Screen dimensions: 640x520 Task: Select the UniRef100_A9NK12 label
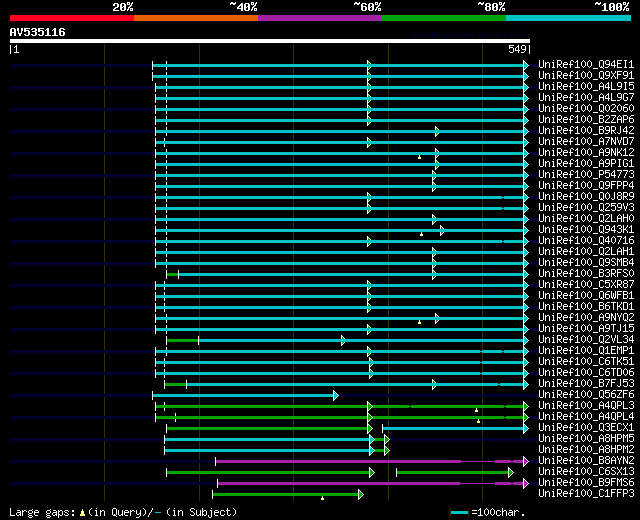click(x=586, y=153)
